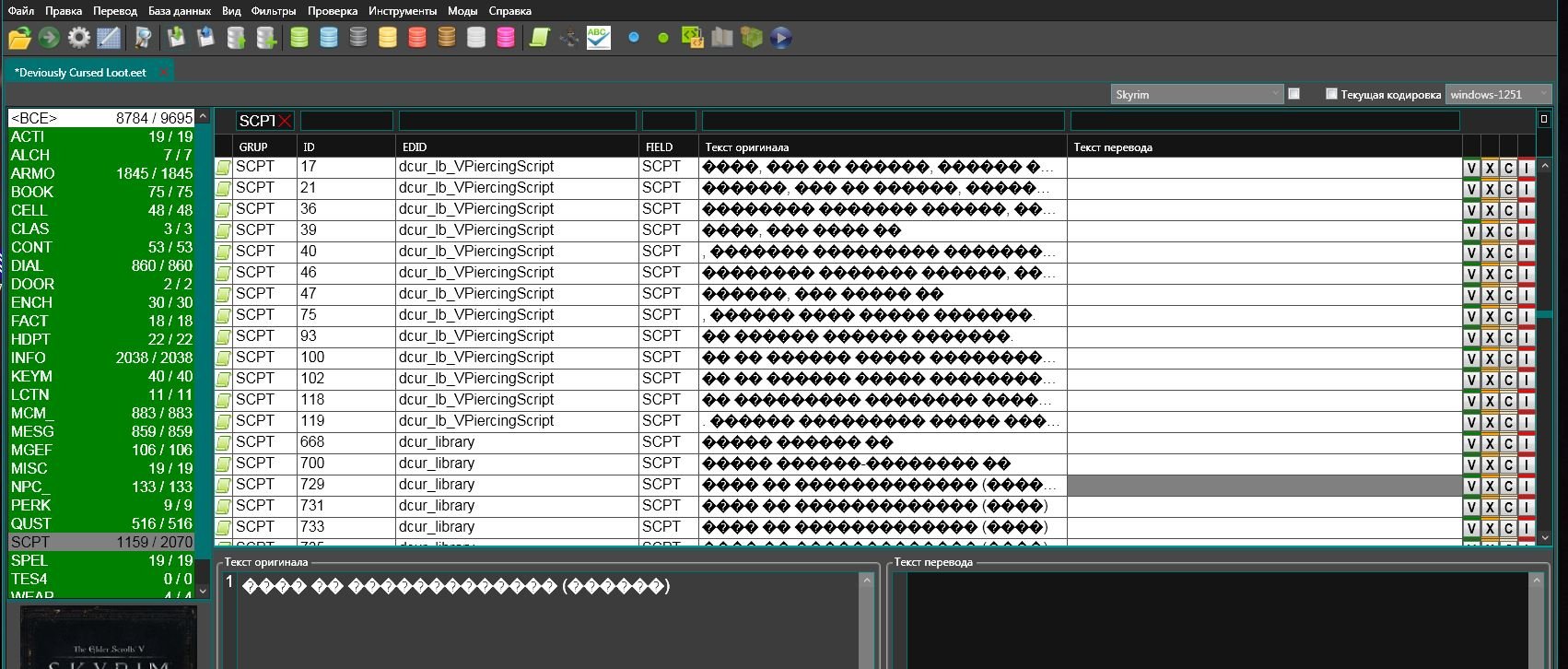Screen dimensions: 1568x669
Task: Click the green database icon
Action: 298,38
